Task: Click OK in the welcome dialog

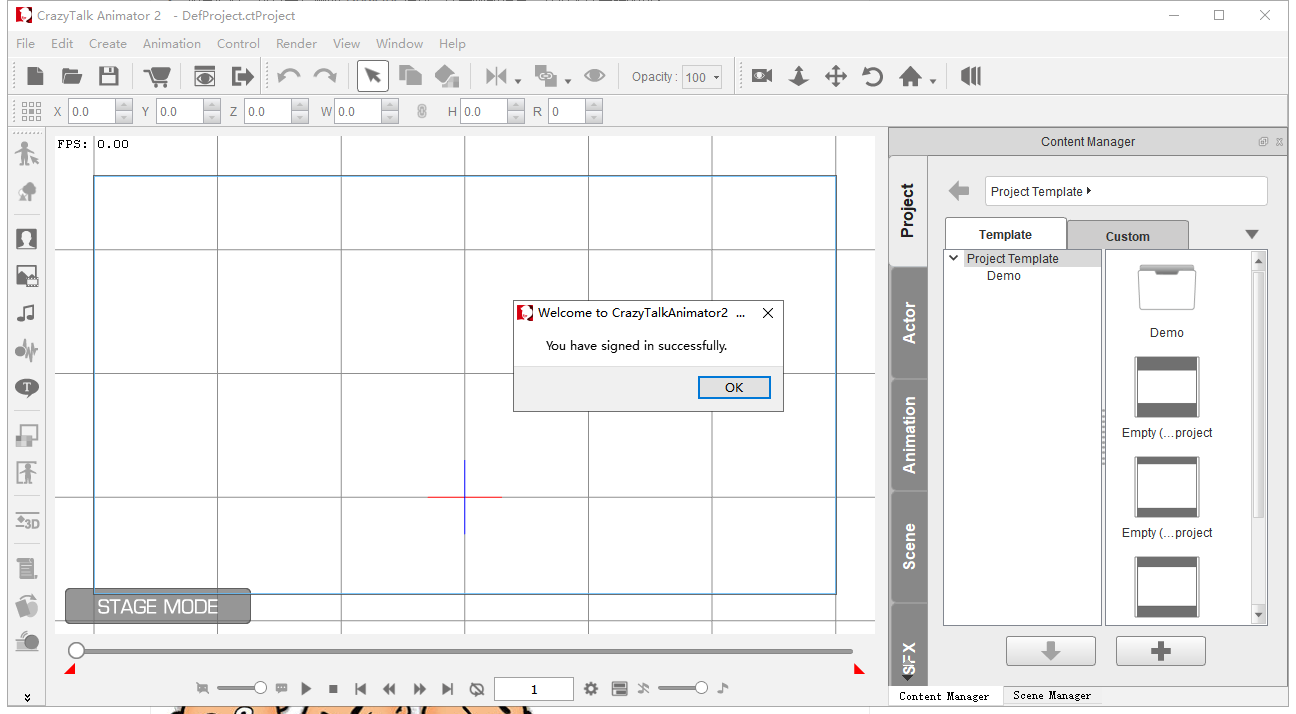Action: click(x=734, y=388)
